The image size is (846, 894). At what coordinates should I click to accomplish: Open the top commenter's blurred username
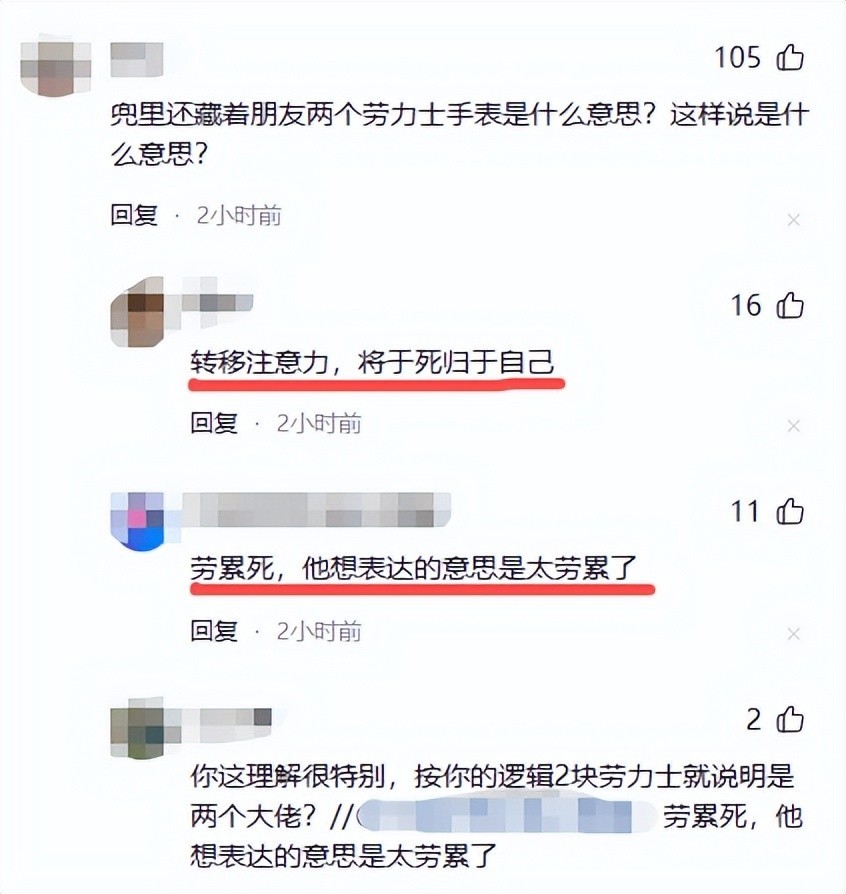pyautogui.click(x=136, y=59)
